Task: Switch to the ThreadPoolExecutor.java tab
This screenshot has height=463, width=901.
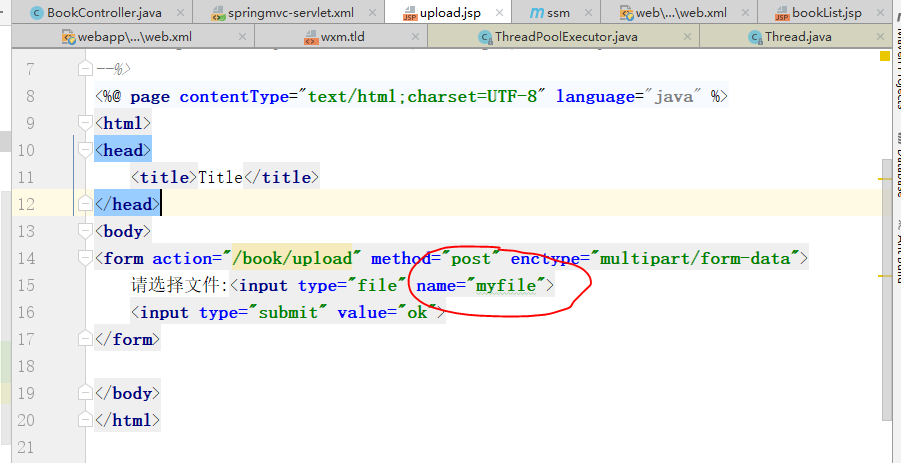Action: coord(564,37)
